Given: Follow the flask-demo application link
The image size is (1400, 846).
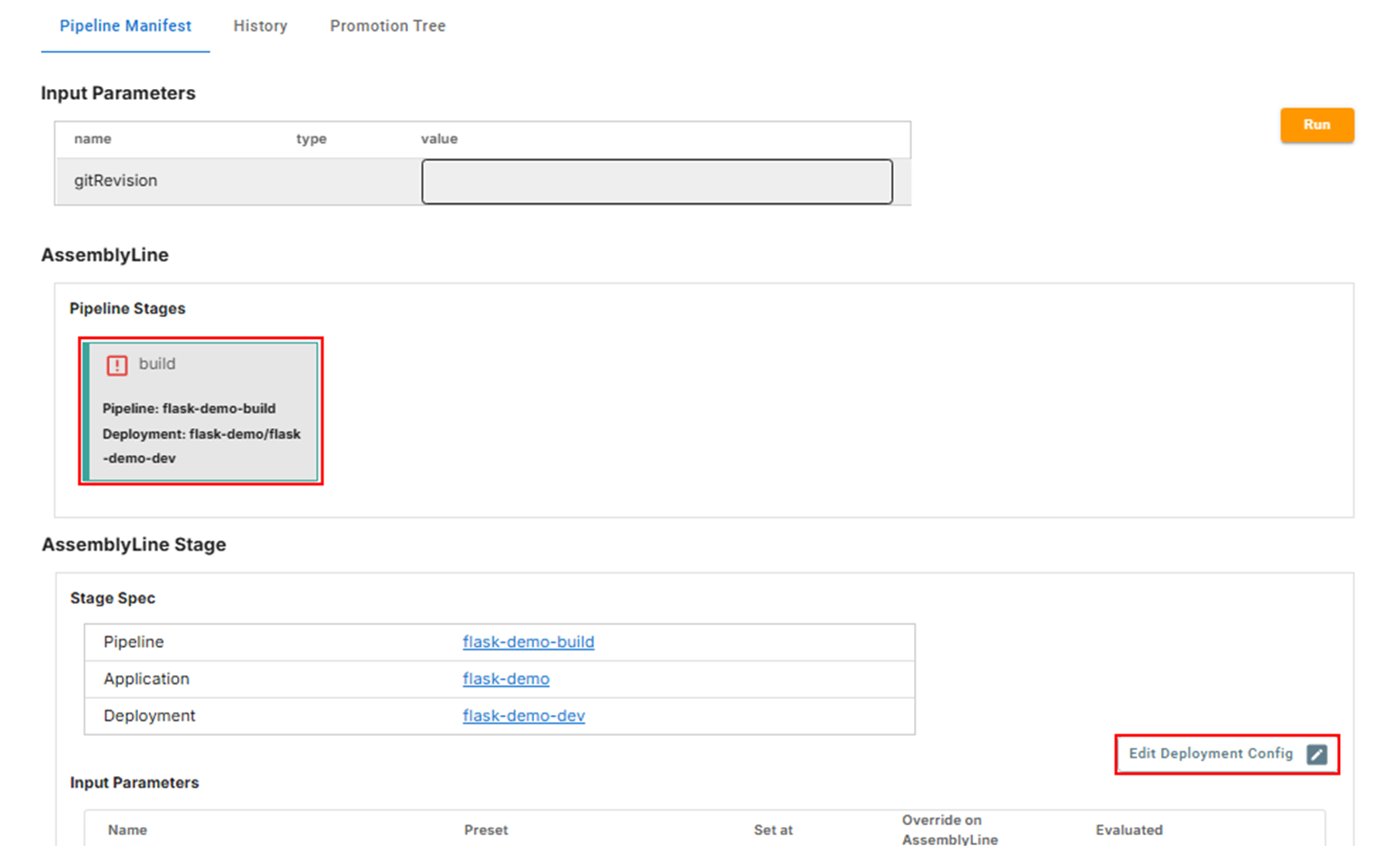Looking at the screenshot, I should pyautogui.click(x=505, y=679).
